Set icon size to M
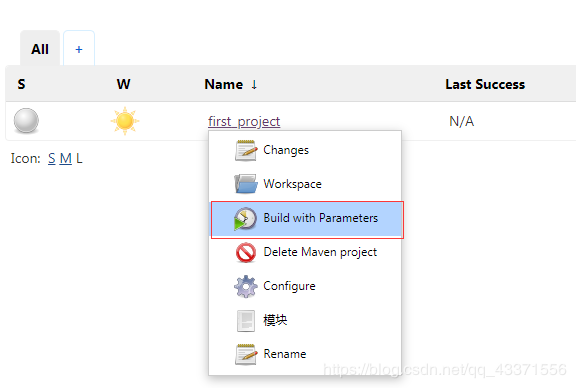 (x=65, y=158)
